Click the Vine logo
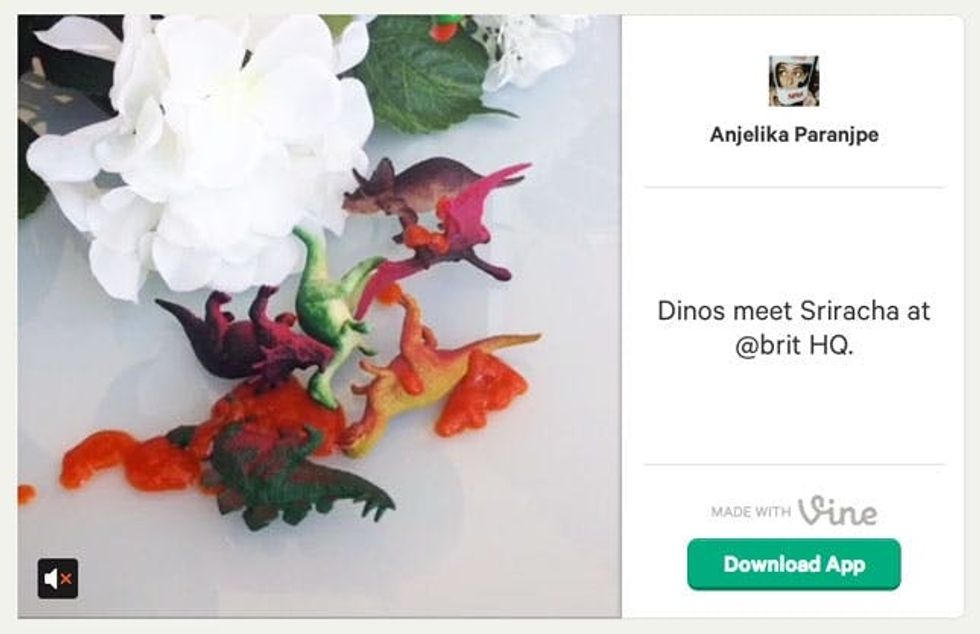The width and height of the screenshot is (980, 634). [x=837, y=511]
